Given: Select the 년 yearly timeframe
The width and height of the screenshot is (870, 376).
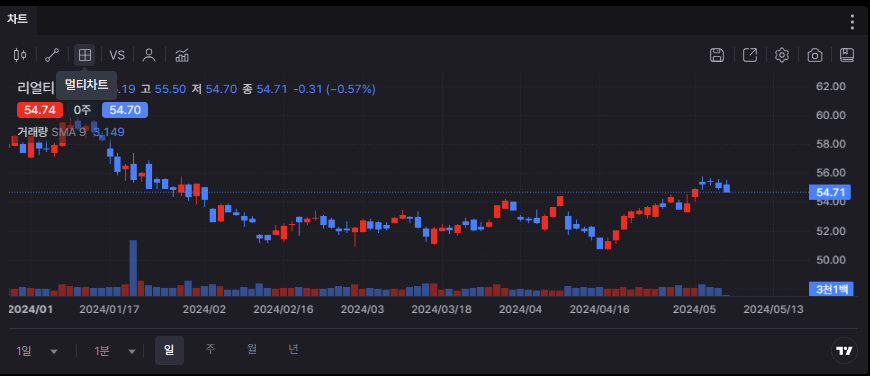Looking at the screenshot, I should click(294, 349).
